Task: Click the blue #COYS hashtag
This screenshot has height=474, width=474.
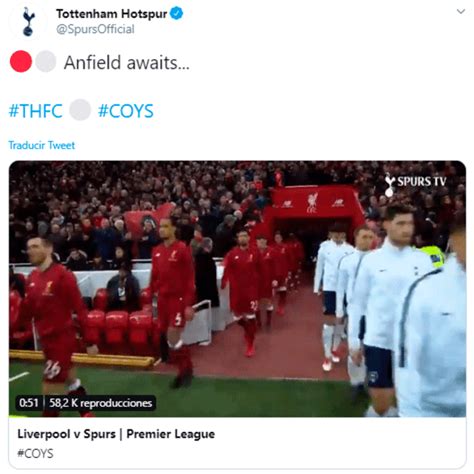Action: (x=126, y=111)
